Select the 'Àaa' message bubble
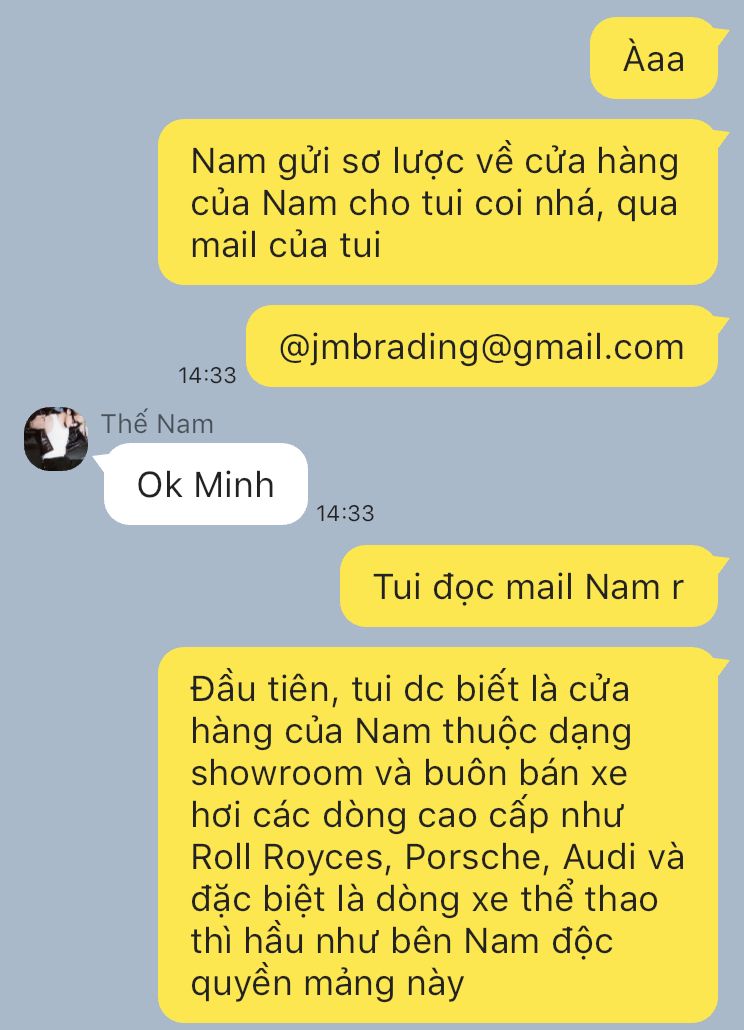The image size is (744, 1030). pyautogui.click(x=654, y=59)
